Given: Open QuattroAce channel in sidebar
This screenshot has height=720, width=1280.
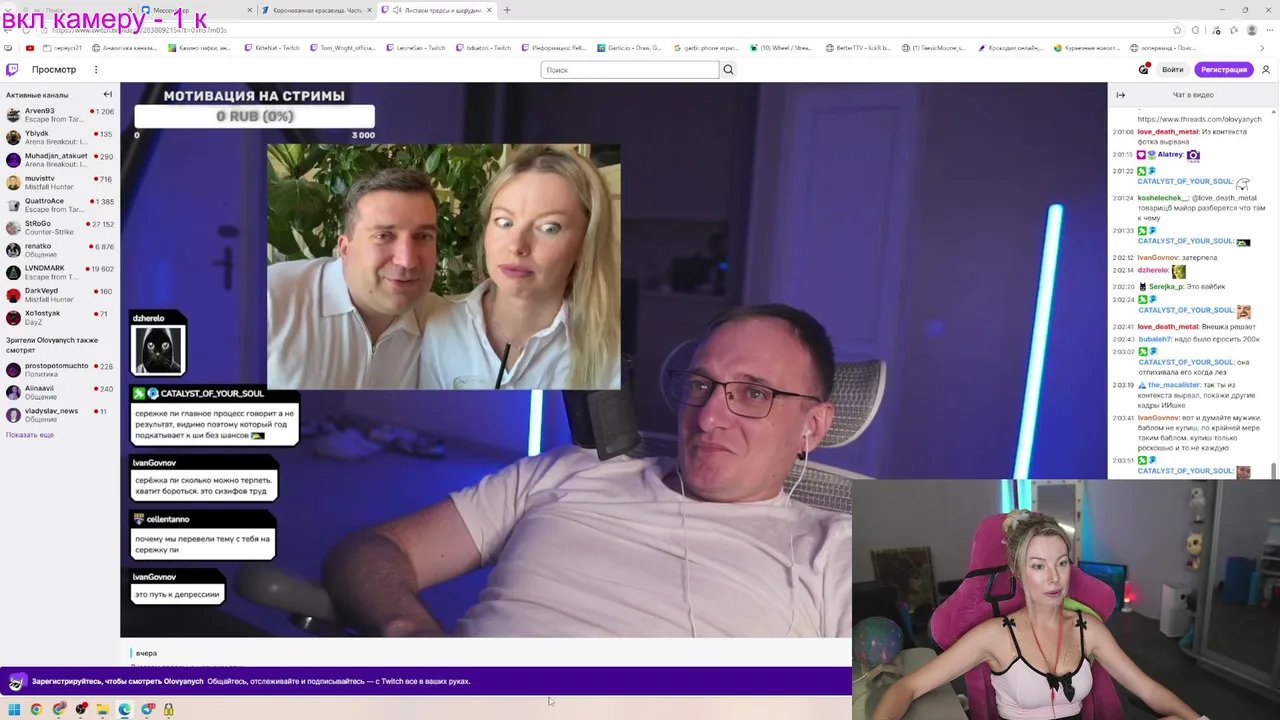Looking at the screenshot, I should [60, 205].
